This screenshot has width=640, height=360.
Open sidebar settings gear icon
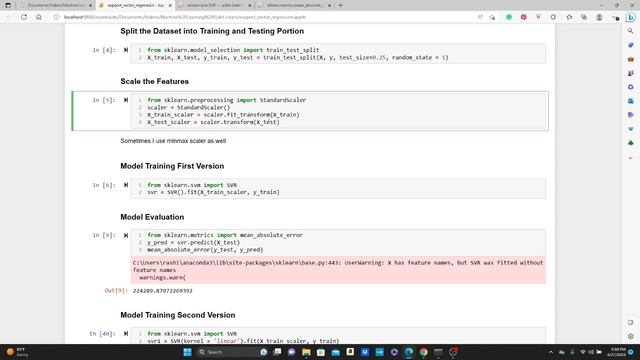pos(631,336)
